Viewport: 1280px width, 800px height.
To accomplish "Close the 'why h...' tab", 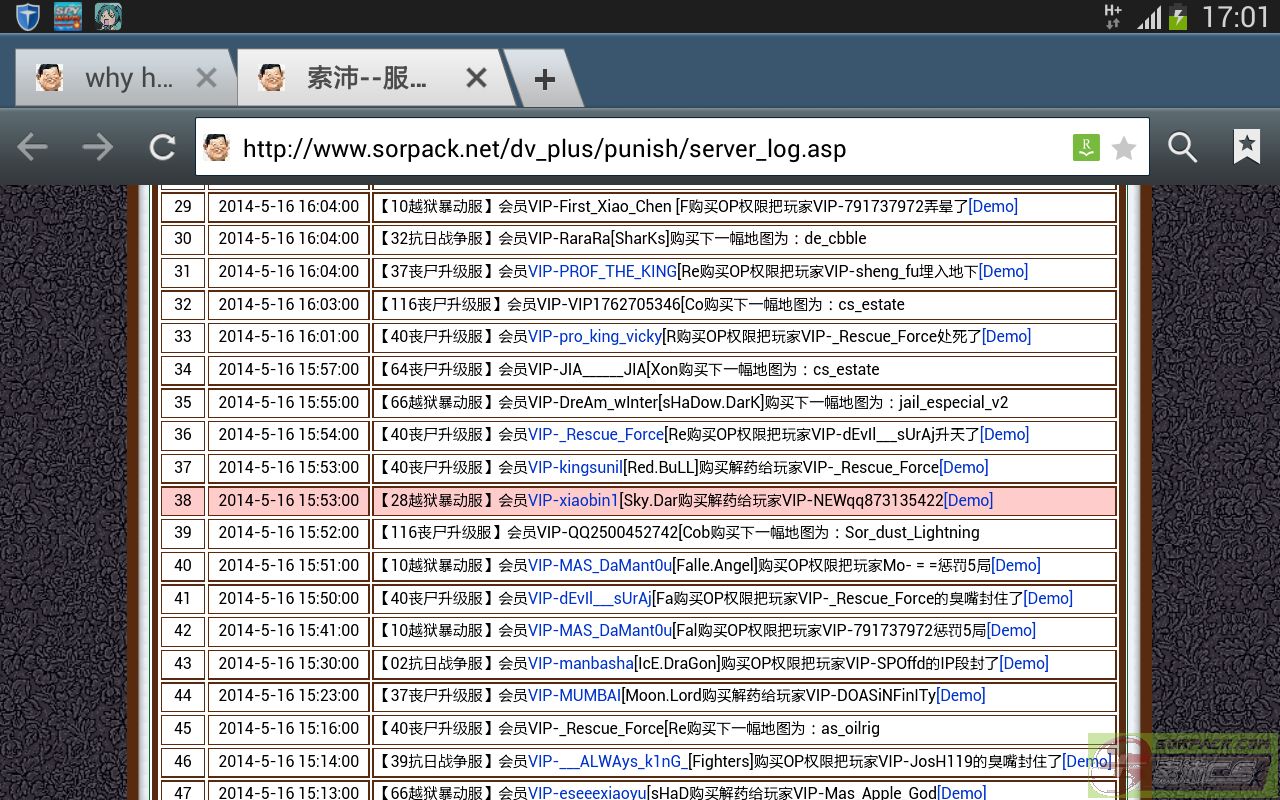I will [206, 78].
